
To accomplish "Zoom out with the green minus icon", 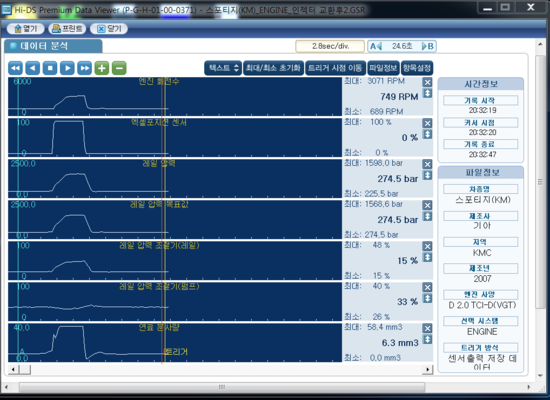I will (119, 68).
